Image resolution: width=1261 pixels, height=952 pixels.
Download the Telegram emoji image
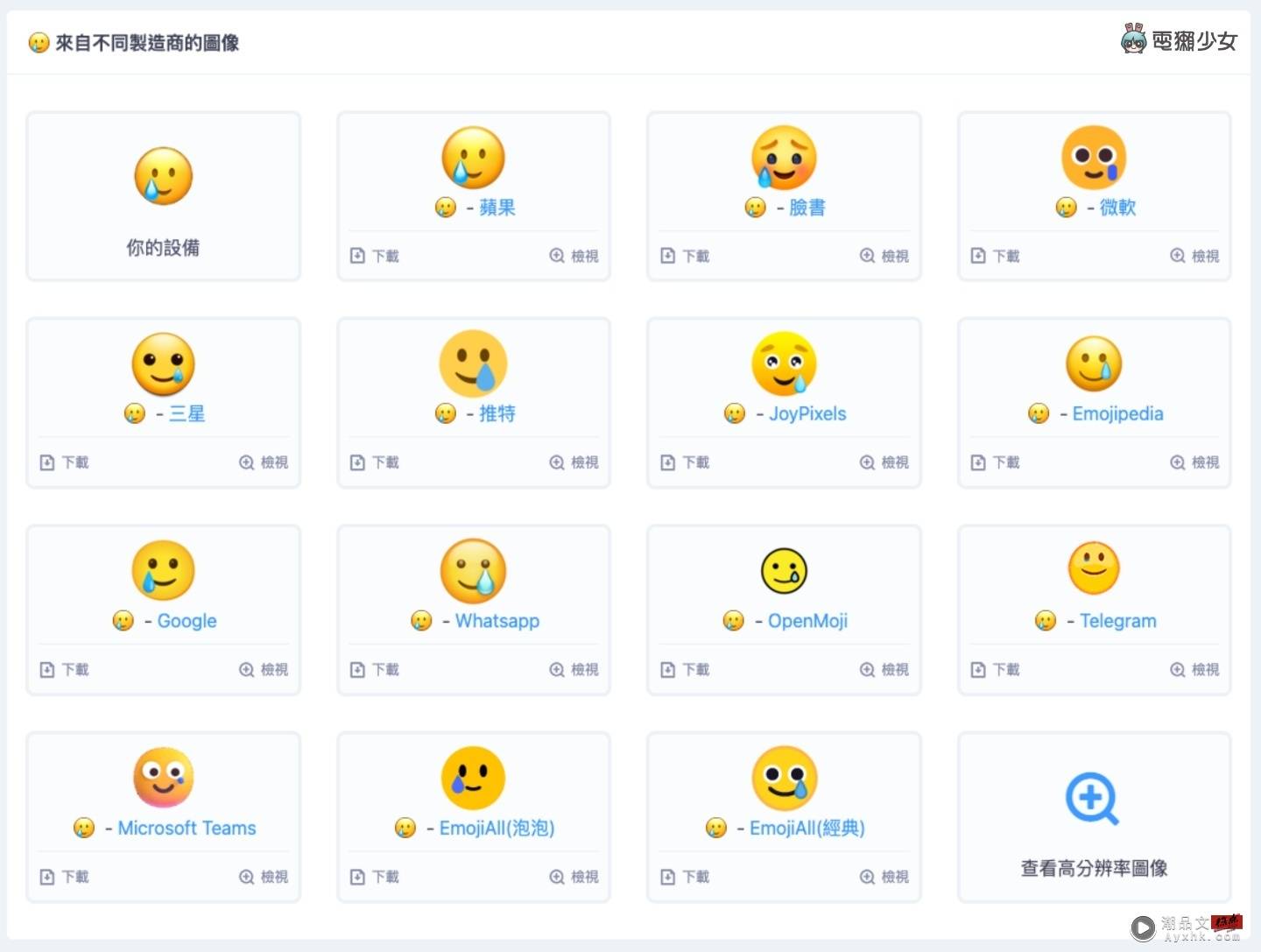[x=995, y=670]
